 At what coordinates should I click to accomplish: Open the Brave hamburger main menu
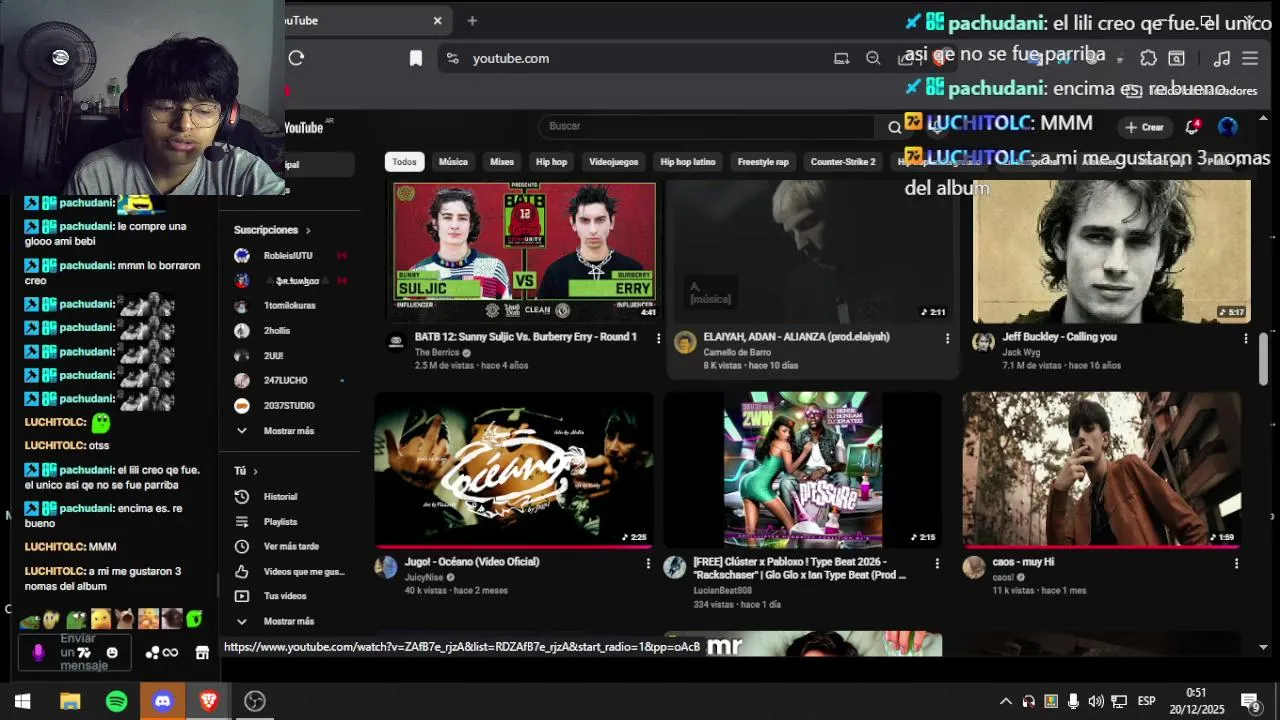point(1250,58)
